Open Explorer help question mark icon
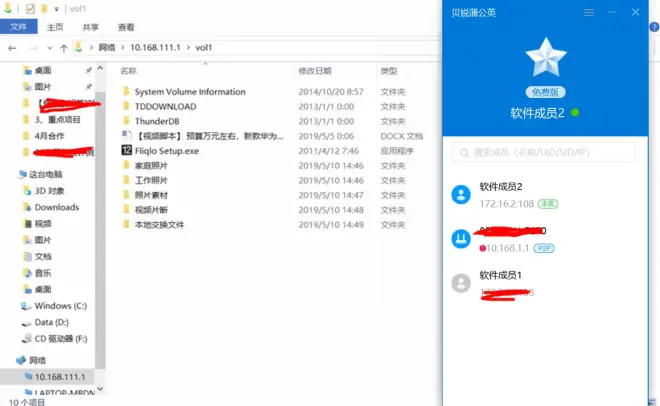Viewport: 660px width, 406px height. [x=654, y=27]
